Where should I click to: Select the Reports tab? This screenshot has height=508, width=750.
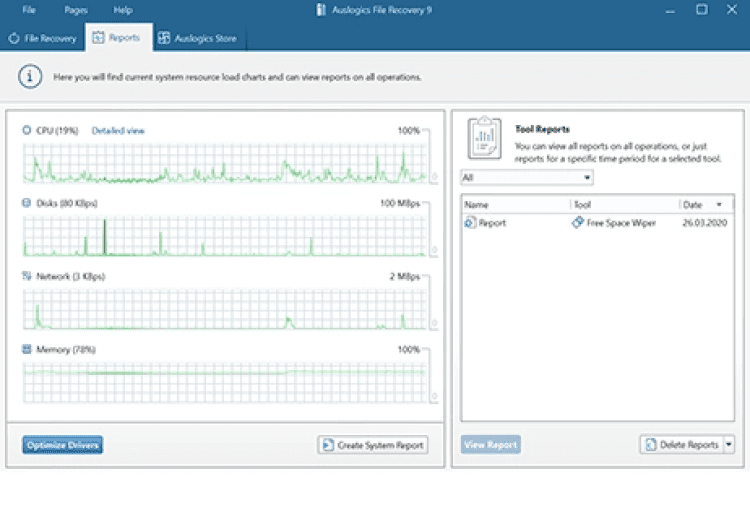[119, 37]
